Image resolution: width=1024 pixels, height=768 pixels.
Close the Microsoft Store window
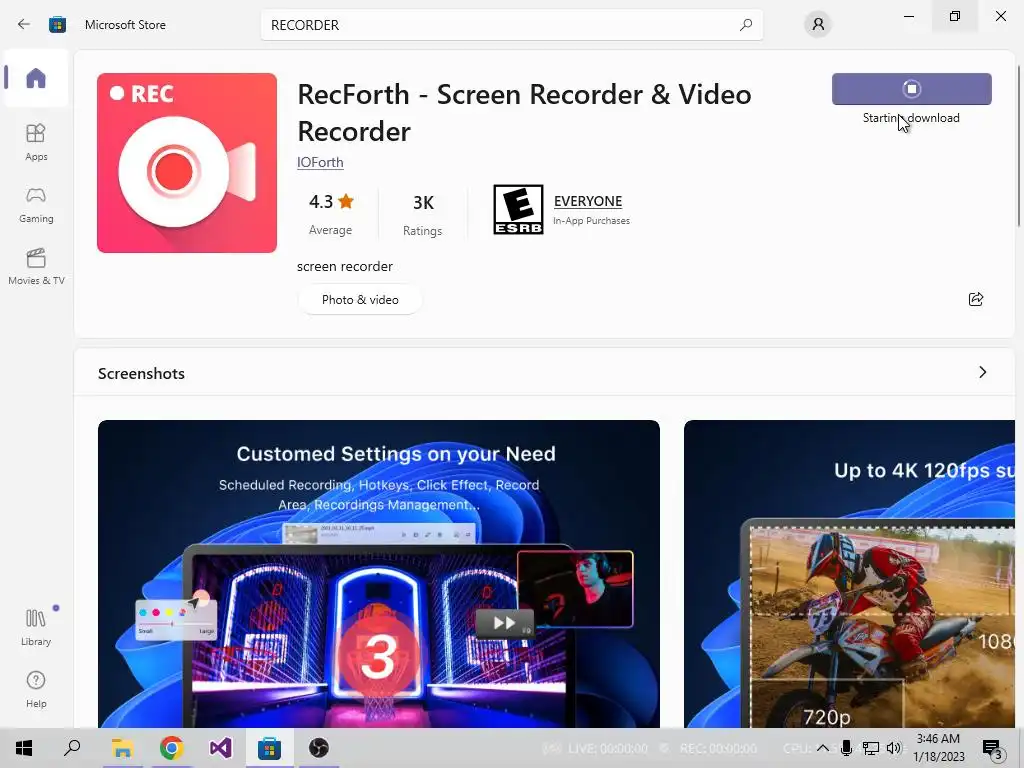tap(1000, 16)
